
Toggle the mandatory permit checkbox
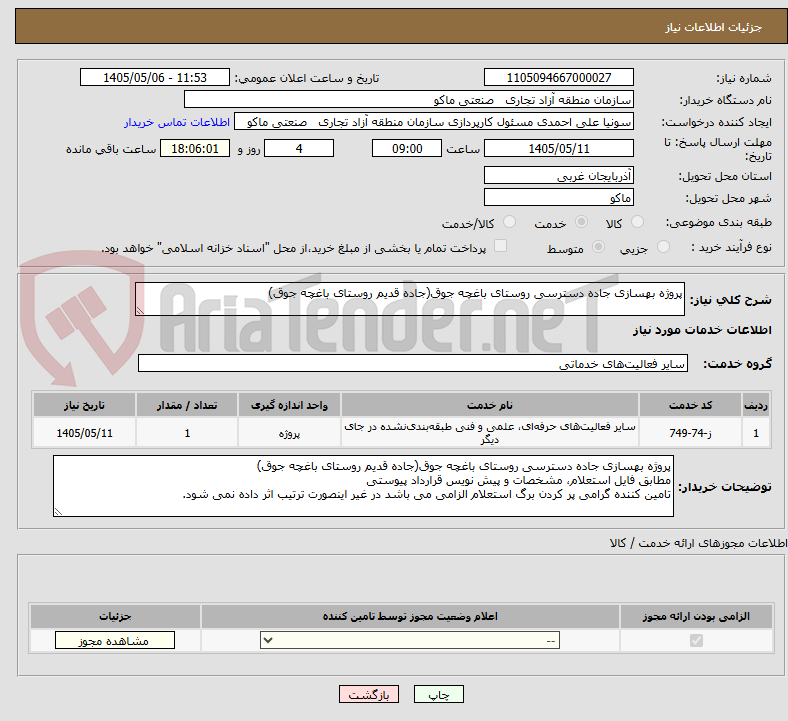(696, 641)
